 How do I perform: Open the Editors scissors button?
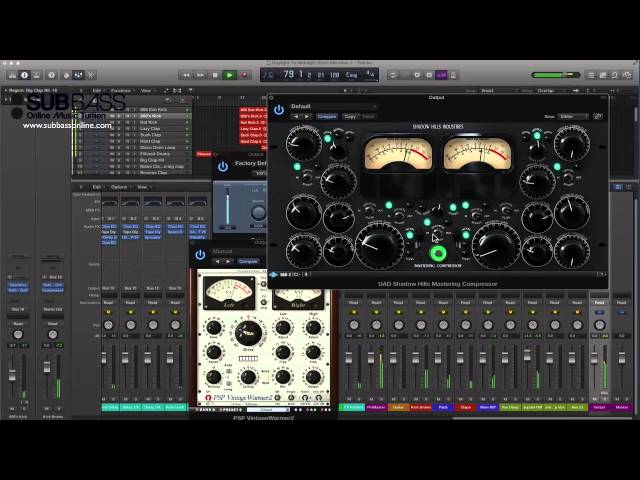click(91, 75)
